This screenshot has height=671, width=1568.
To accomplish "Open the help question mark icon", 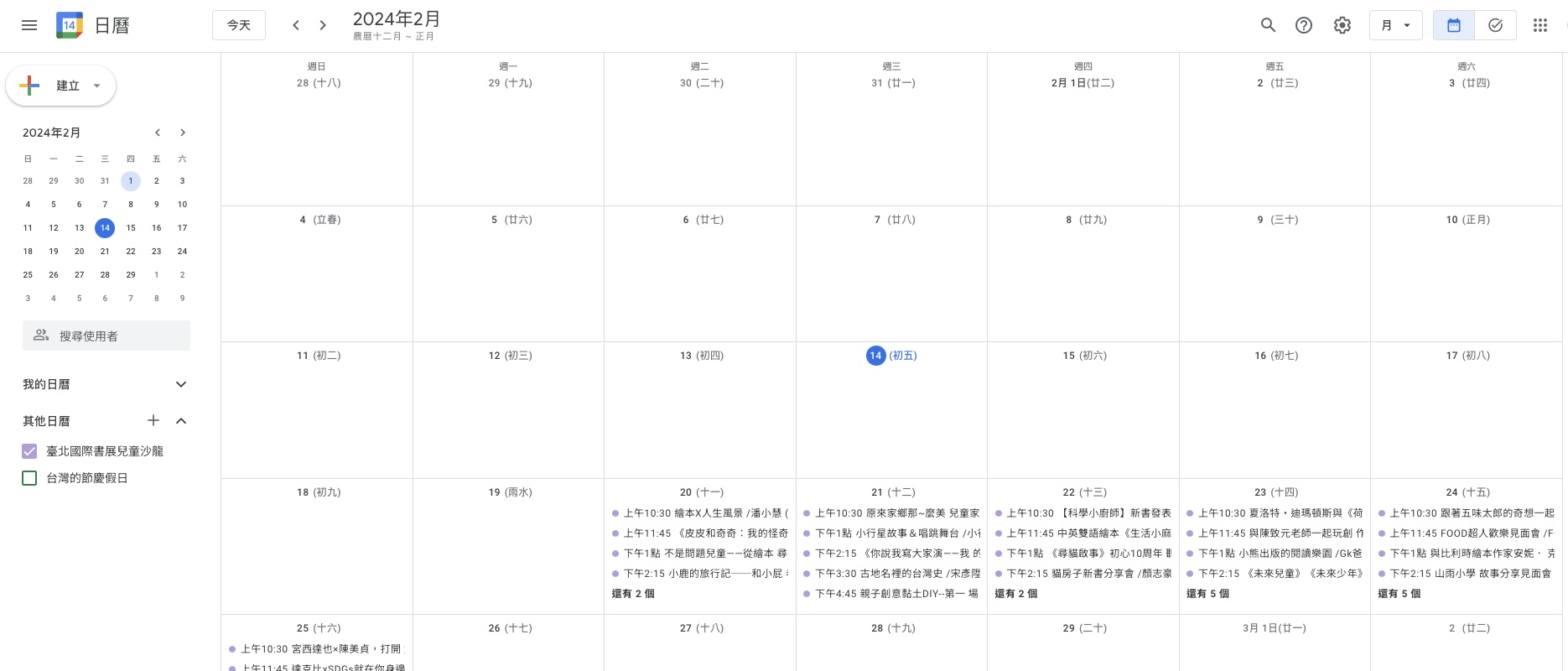I will click(1304, 25).
